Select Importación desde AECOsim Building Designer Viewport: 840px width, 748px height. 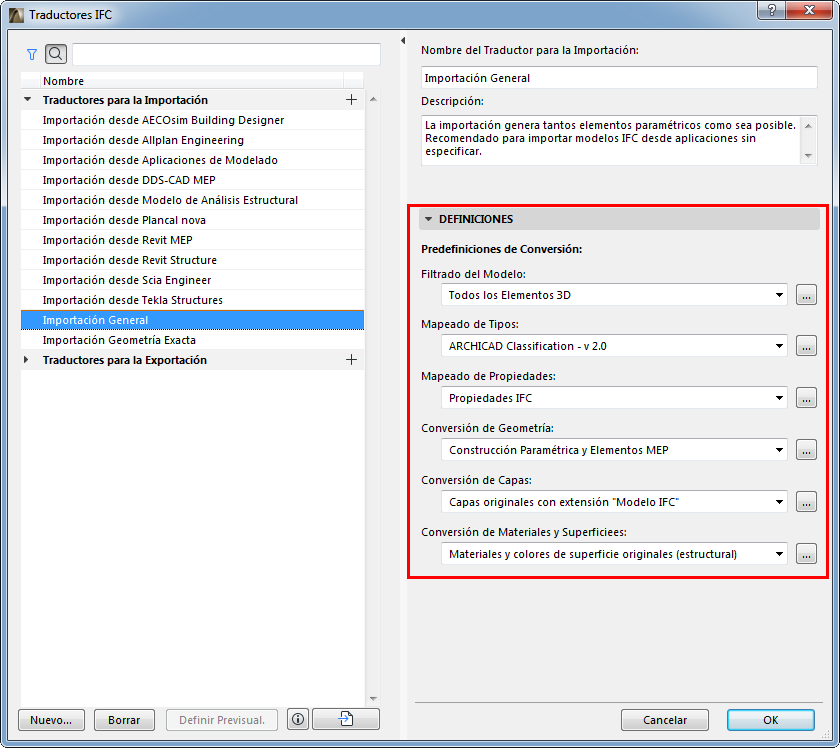[x=192, y=120]
